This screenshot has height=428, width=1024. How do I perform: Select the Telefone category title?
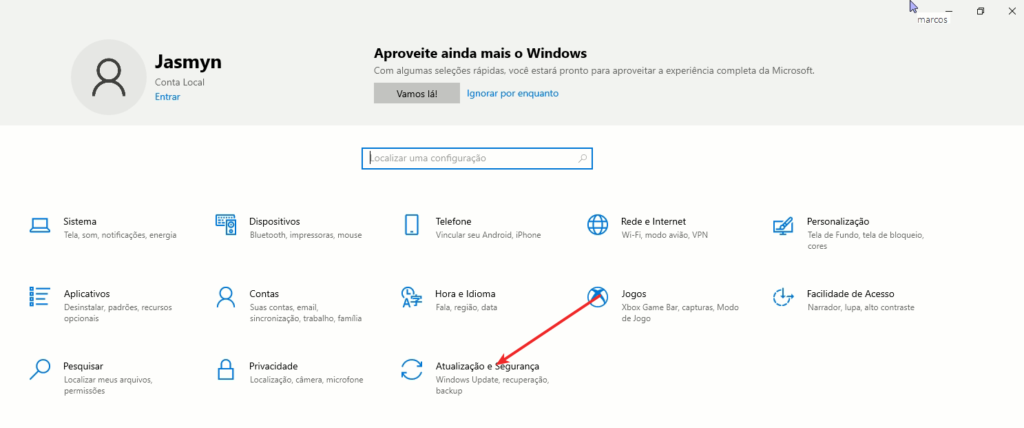(453, 222)
